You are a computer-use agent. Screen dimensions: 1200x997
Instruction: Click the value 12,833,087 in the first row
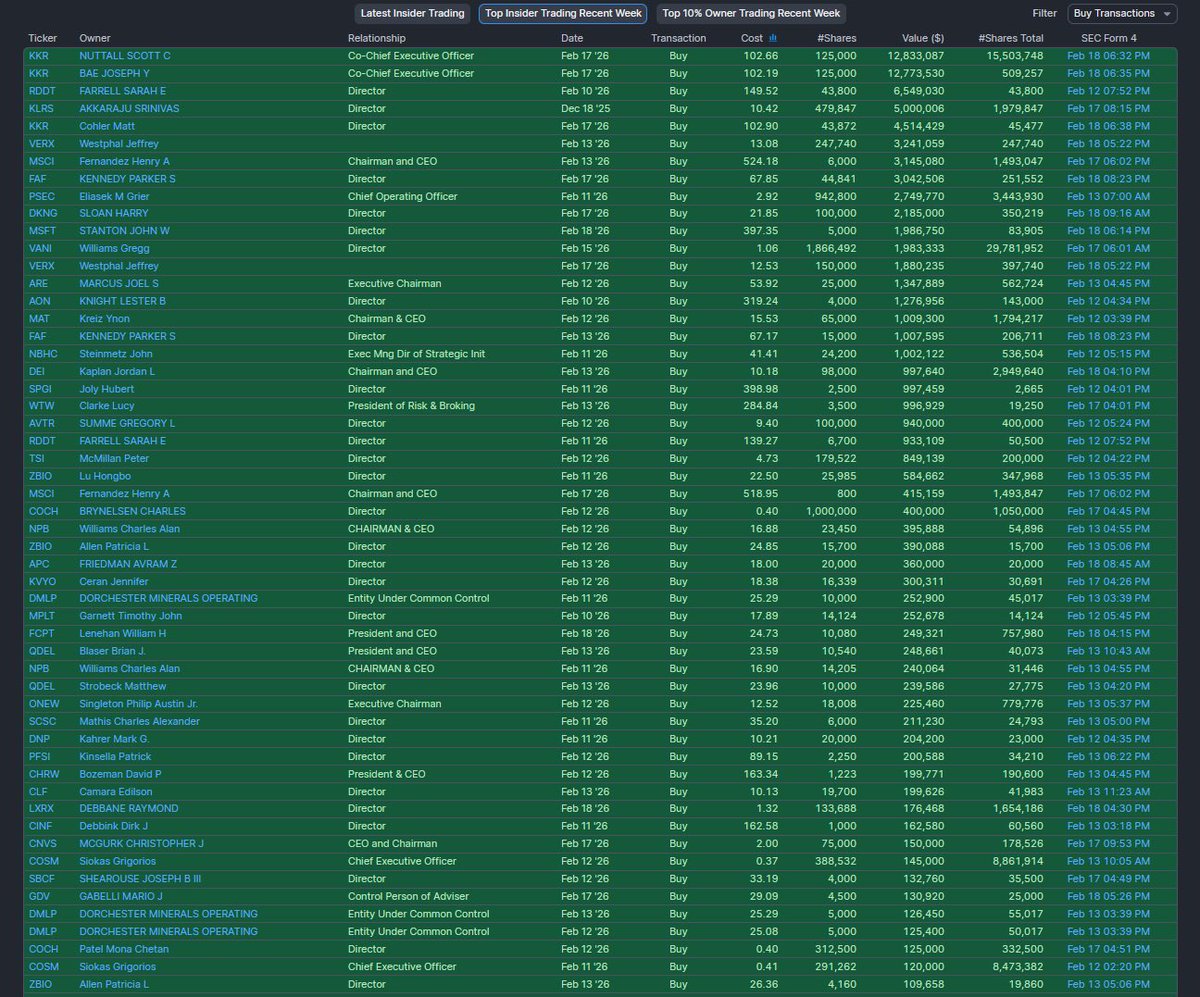tap(916, 56)
